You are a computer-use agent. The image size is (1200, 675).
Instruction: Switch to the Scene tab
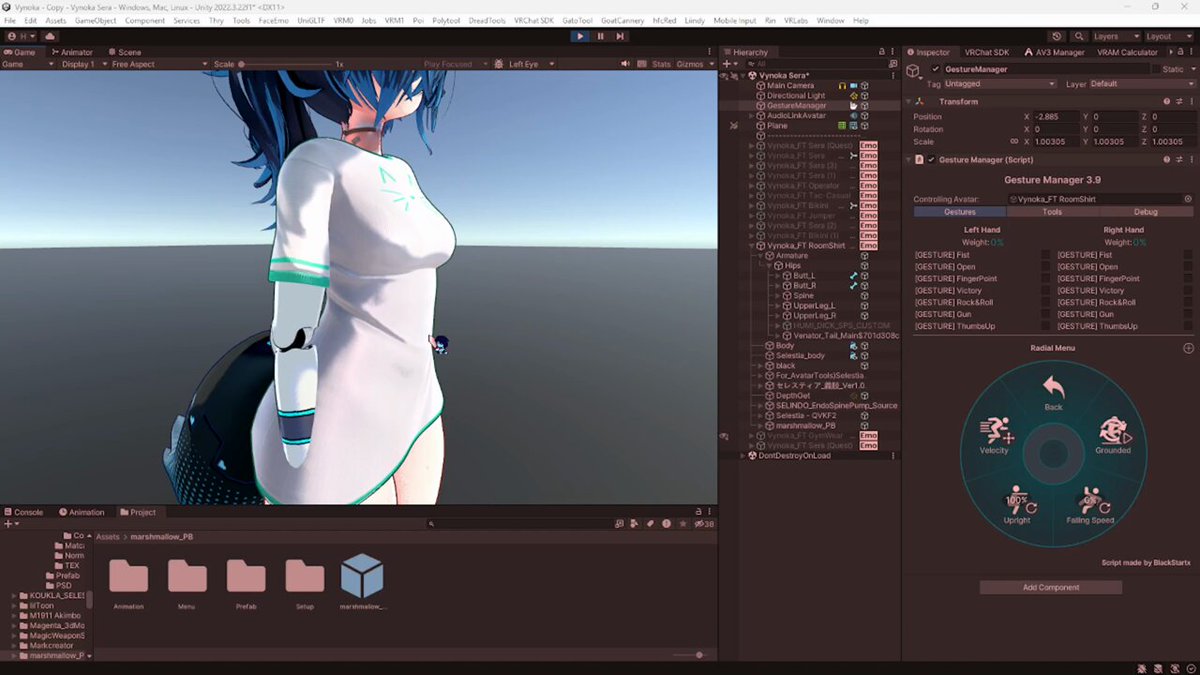tap(125, 52)
